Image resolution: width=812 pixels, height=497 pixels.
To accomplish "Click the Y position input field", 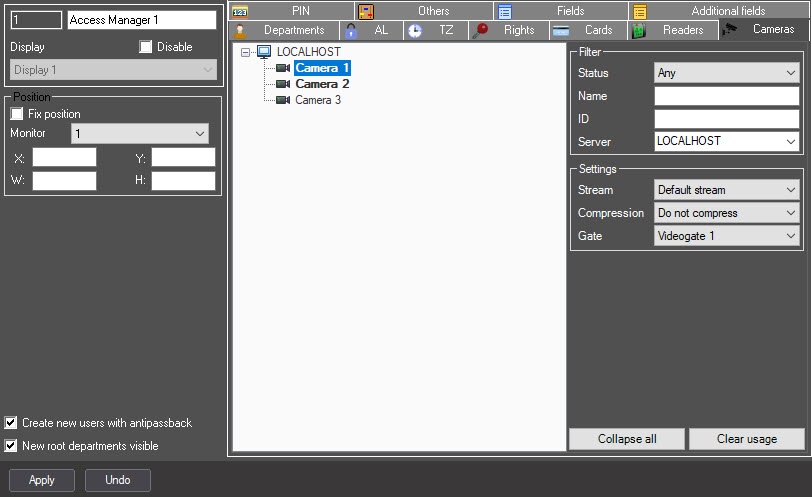I will (x=183, y=157).
